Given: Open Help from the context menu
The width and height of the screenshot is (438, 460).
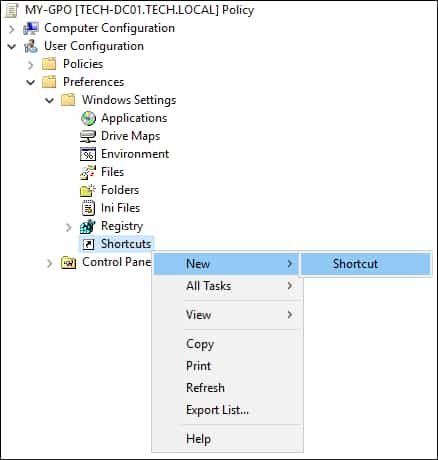Looking at the screenshot, I should click(x=226, y=439).
